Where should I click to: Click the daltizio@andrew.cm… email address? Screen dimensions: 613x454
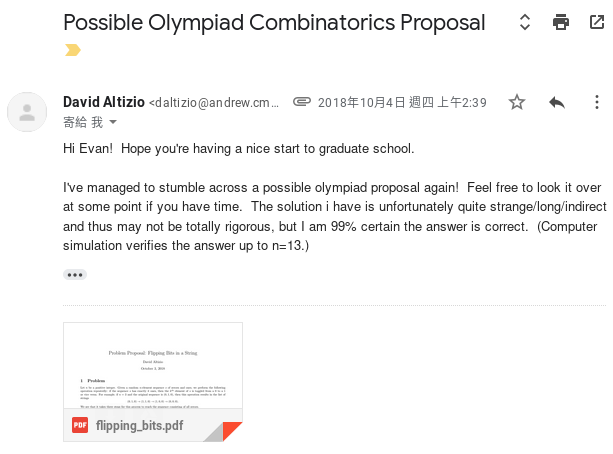pyautogui.click(x=215, y=103)
